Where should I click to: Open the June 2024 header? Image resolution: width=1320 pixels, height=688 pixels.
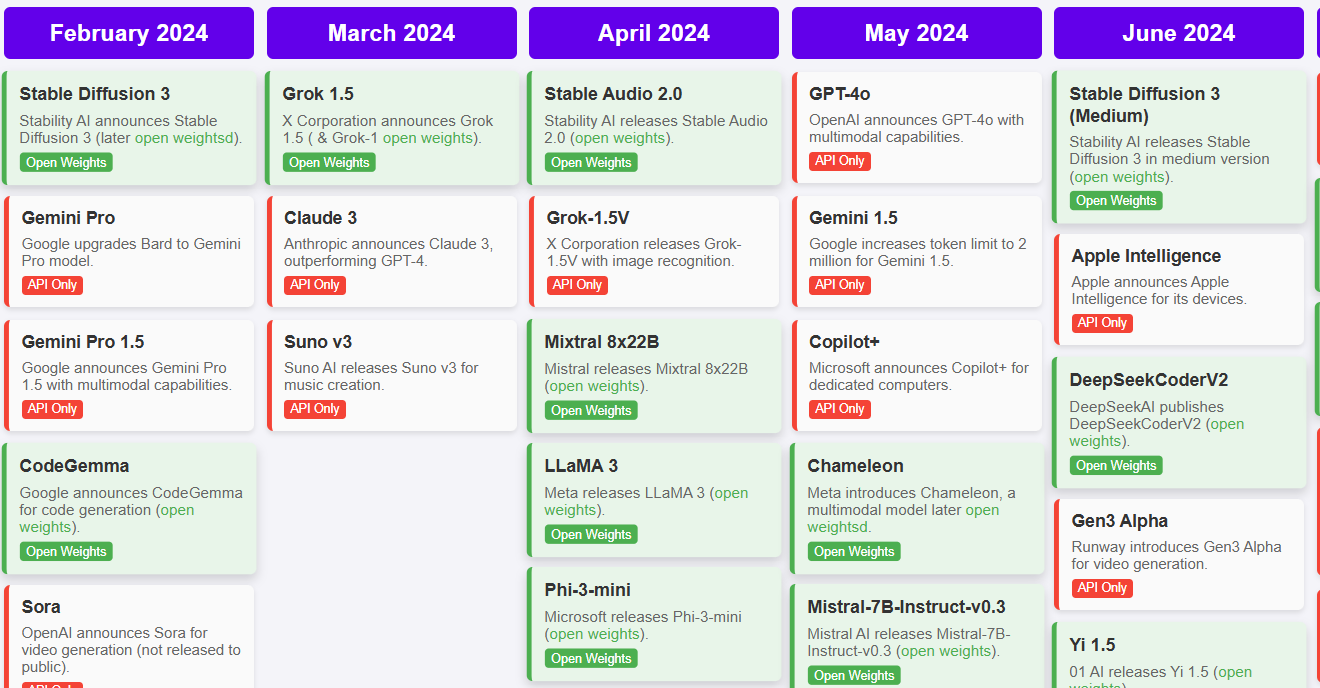click(x=1179, y=33)
